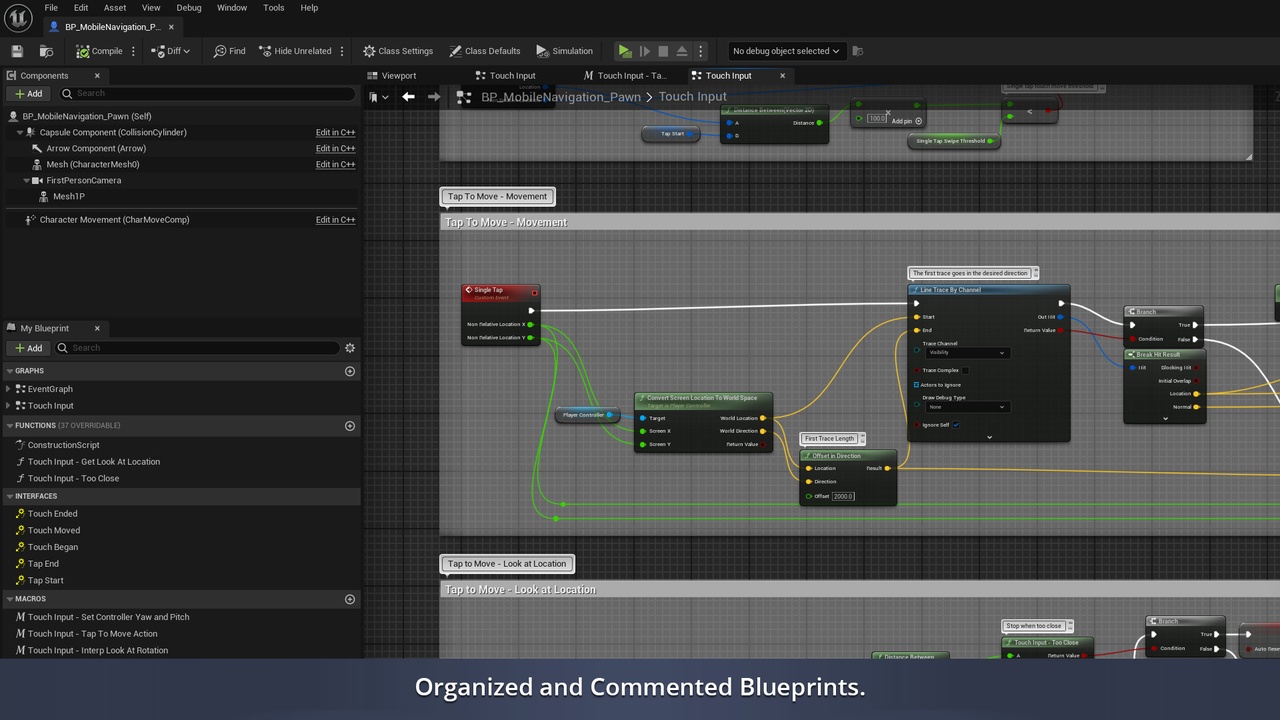Collapse the FirstPersonCamera tree item
The width and height of the screenshot is (1280, 720).
tap(27, 181)
